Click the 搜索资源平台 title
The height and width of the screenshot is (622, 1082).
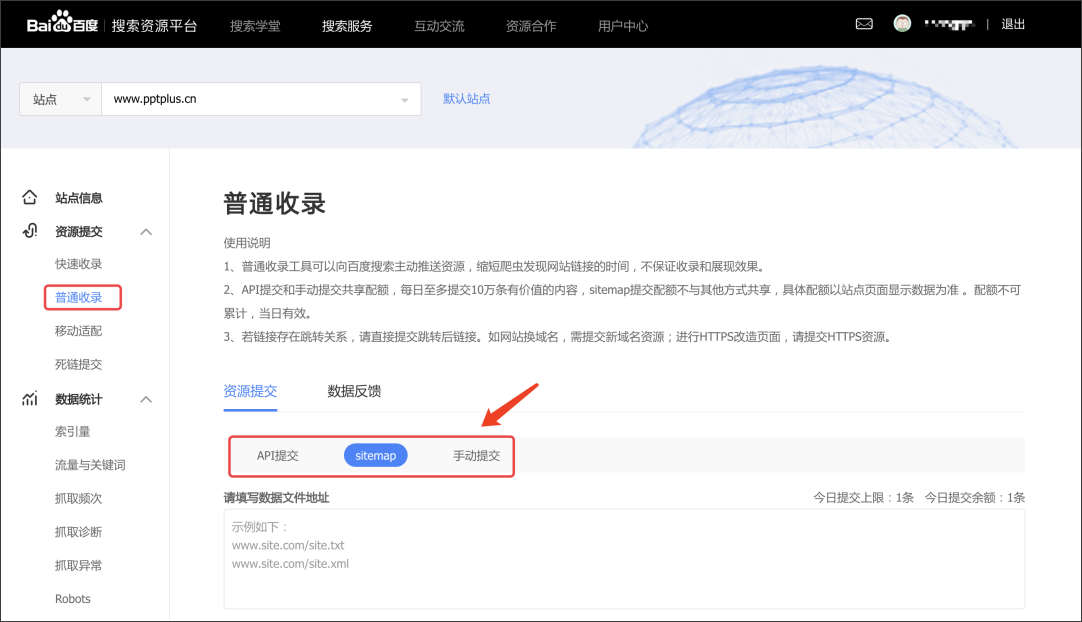(155, 26)
